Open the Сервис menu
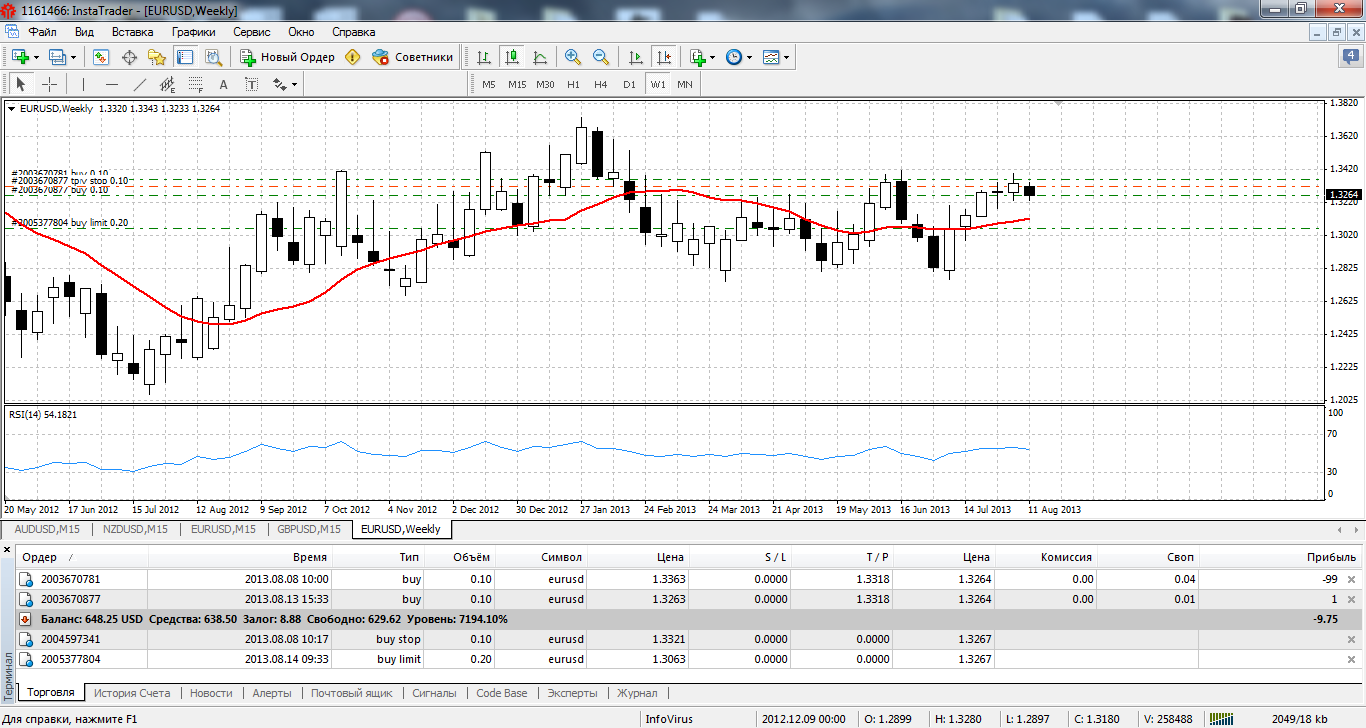1366x728 pixels. click(x=251, y=32)
